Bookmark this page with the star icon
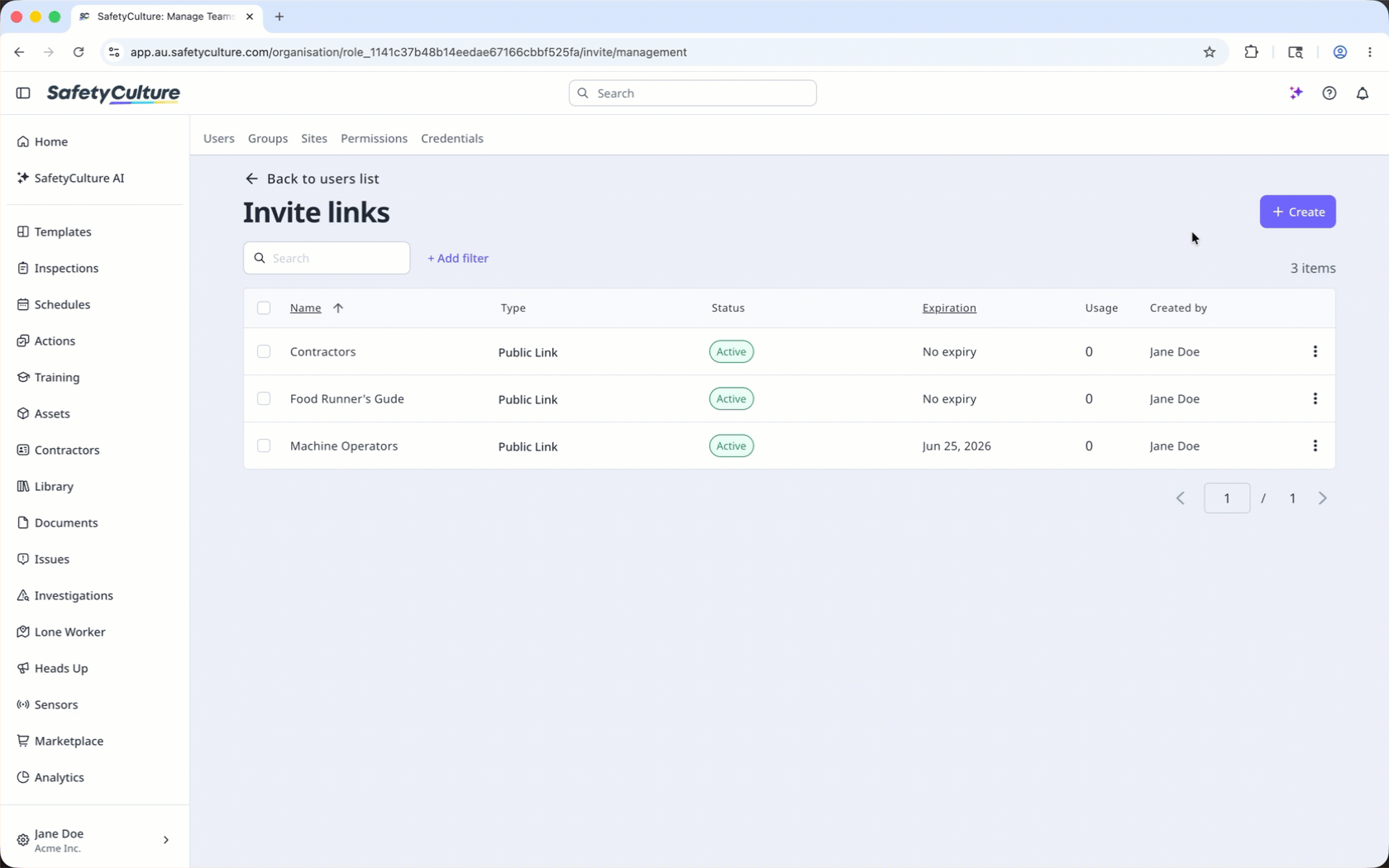The height and width of the screenshot is (868, 1389). [x=1210, y=52]
